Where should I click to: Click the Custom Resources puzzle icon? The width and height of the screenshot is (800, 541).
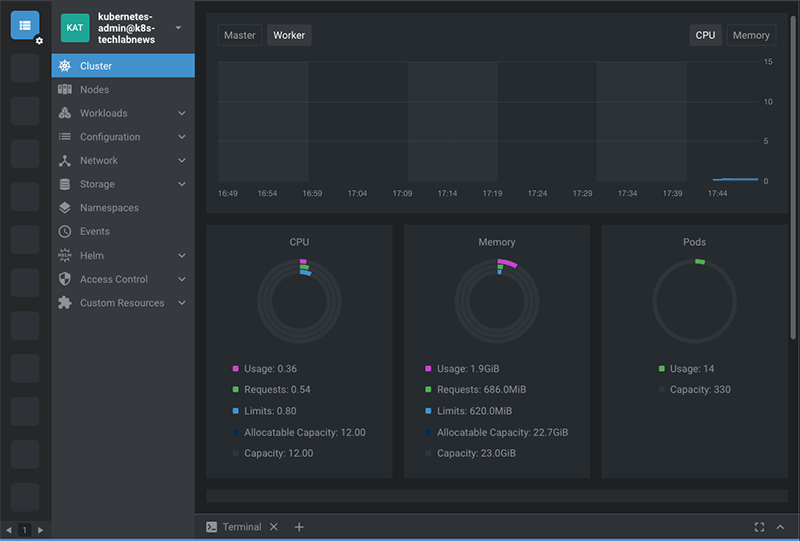click(x=65, y=303)
